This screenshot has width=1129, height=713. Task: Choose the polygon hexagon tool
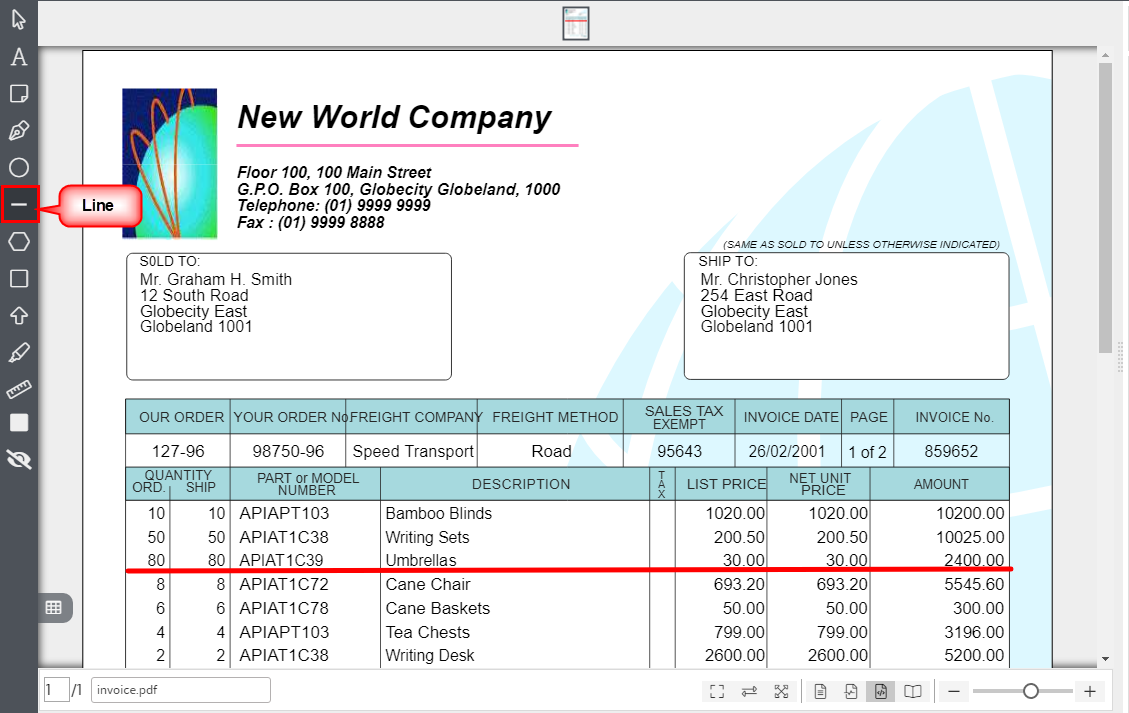[x=19, y=242]
